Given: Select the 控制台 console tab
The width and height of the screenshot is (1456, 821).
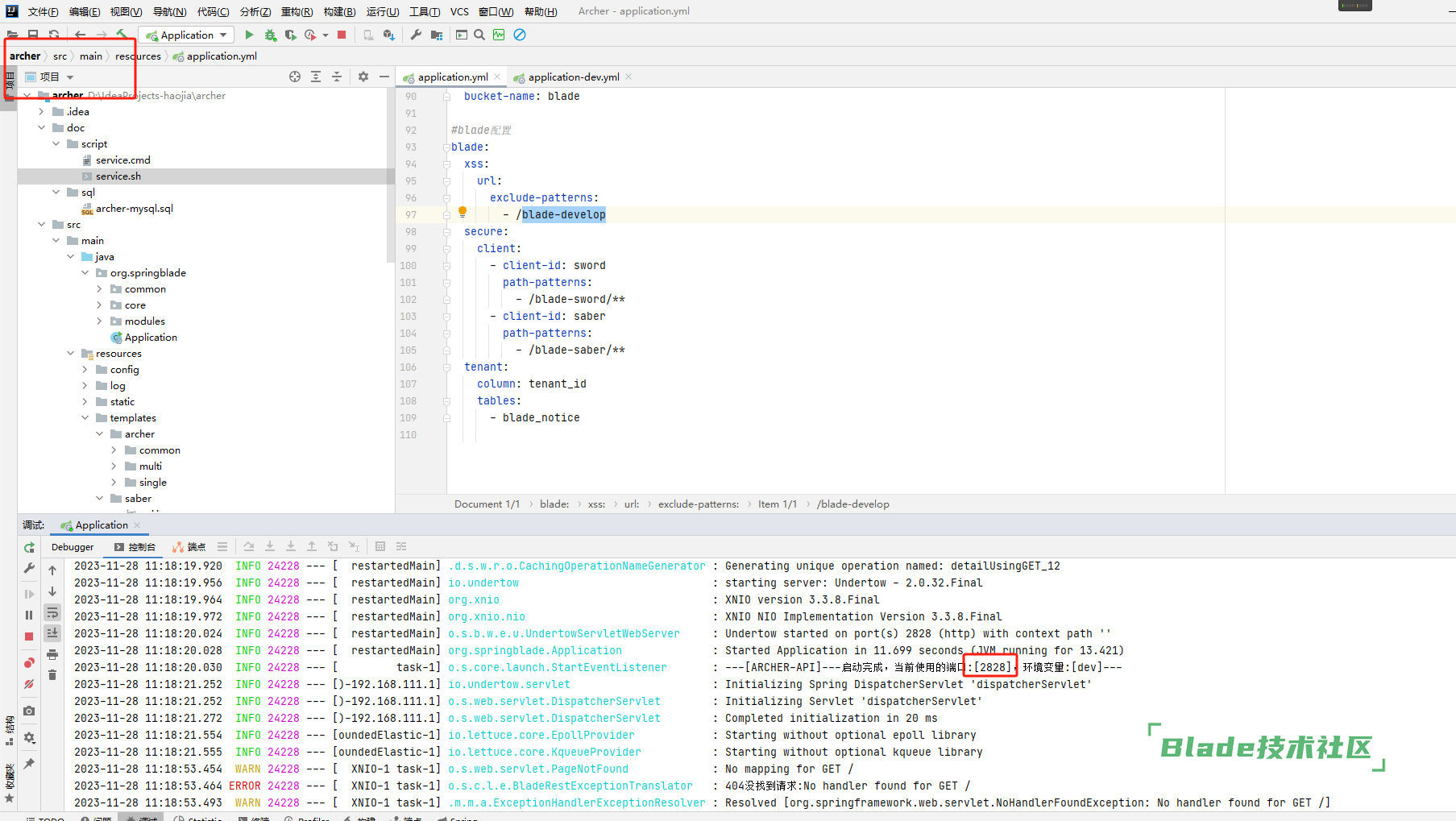Looking at the screenshot, I should pyautogui.click(x=135, y=547).
